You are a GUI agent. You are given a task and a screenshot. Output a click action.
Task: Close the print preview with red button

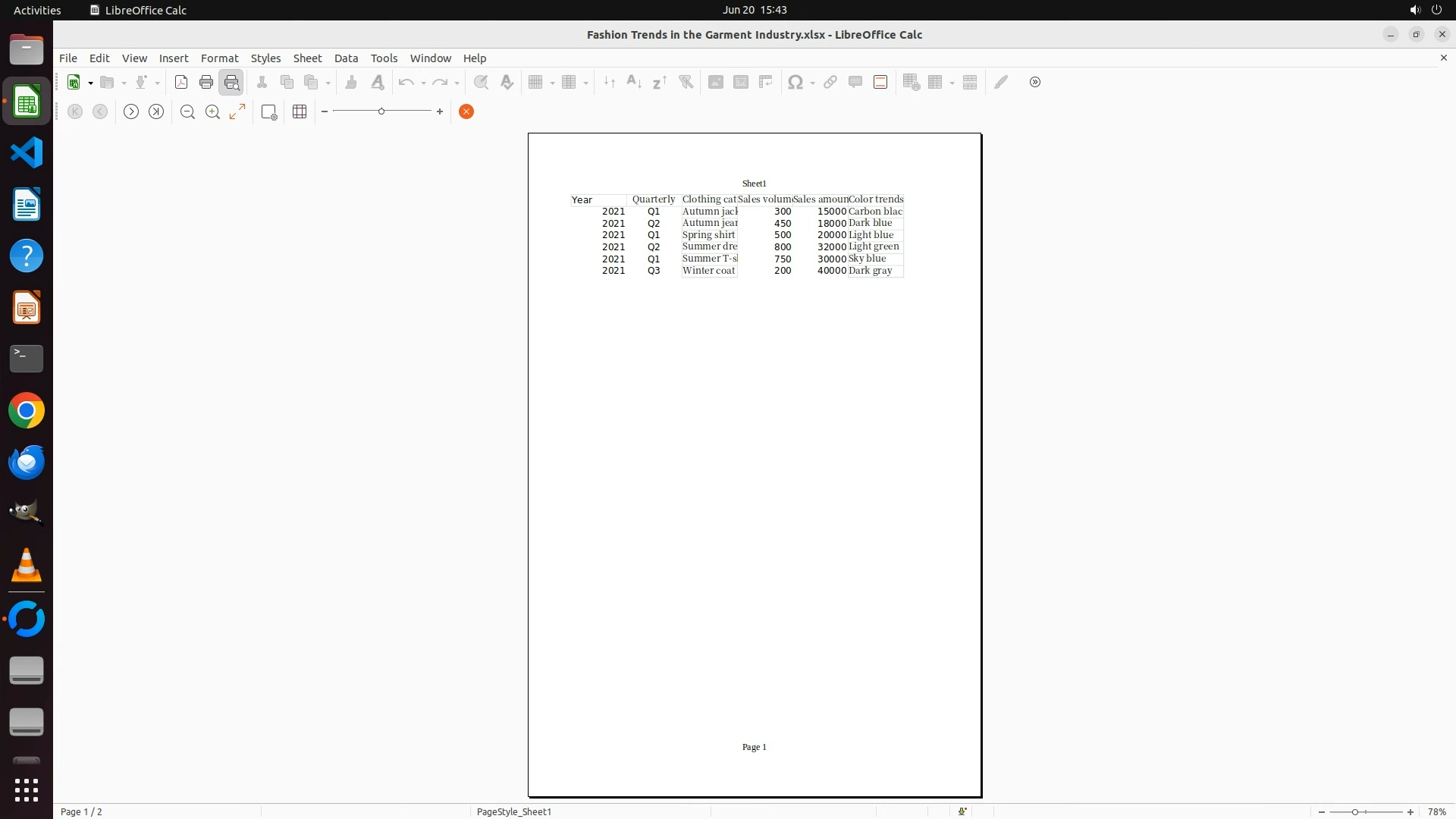click(466, 112)
